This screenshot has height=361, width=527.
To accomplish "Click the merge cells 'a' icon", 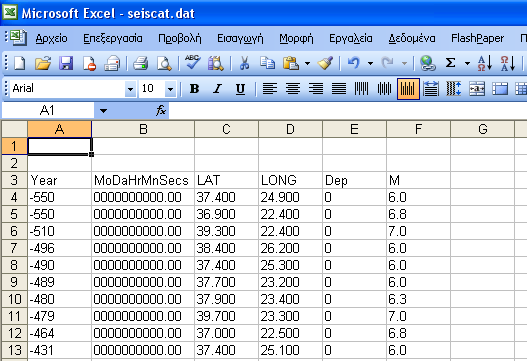I will click(x=477, y=89).
